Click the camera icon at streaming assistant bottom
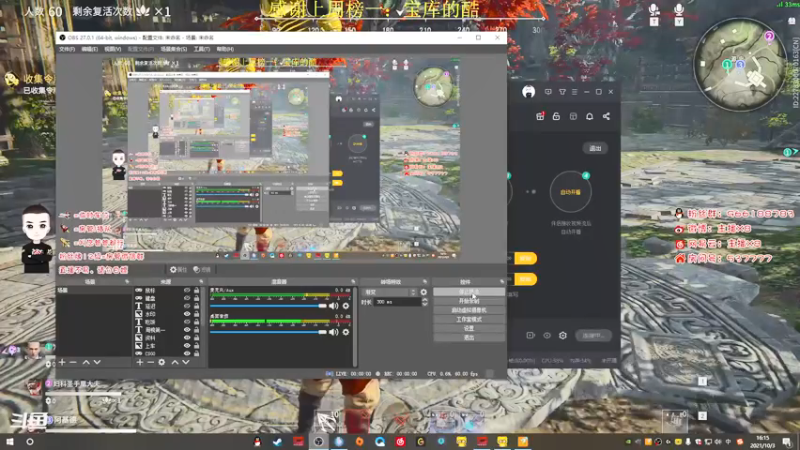 click(531, 335)
